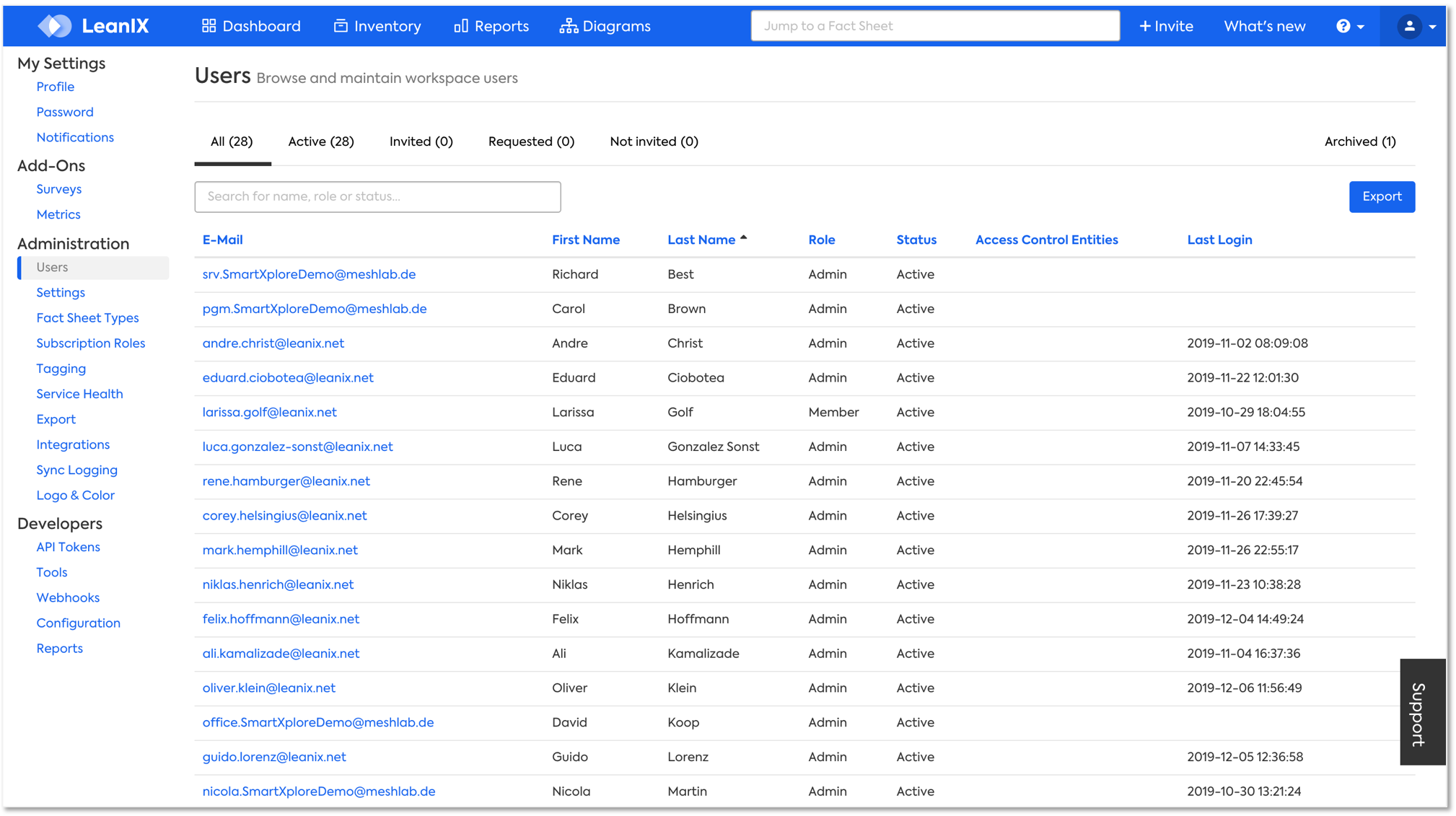The image size is (1456, 816).
Task: Switch to the Active (28) tab
Action: [x=320, y=141]
